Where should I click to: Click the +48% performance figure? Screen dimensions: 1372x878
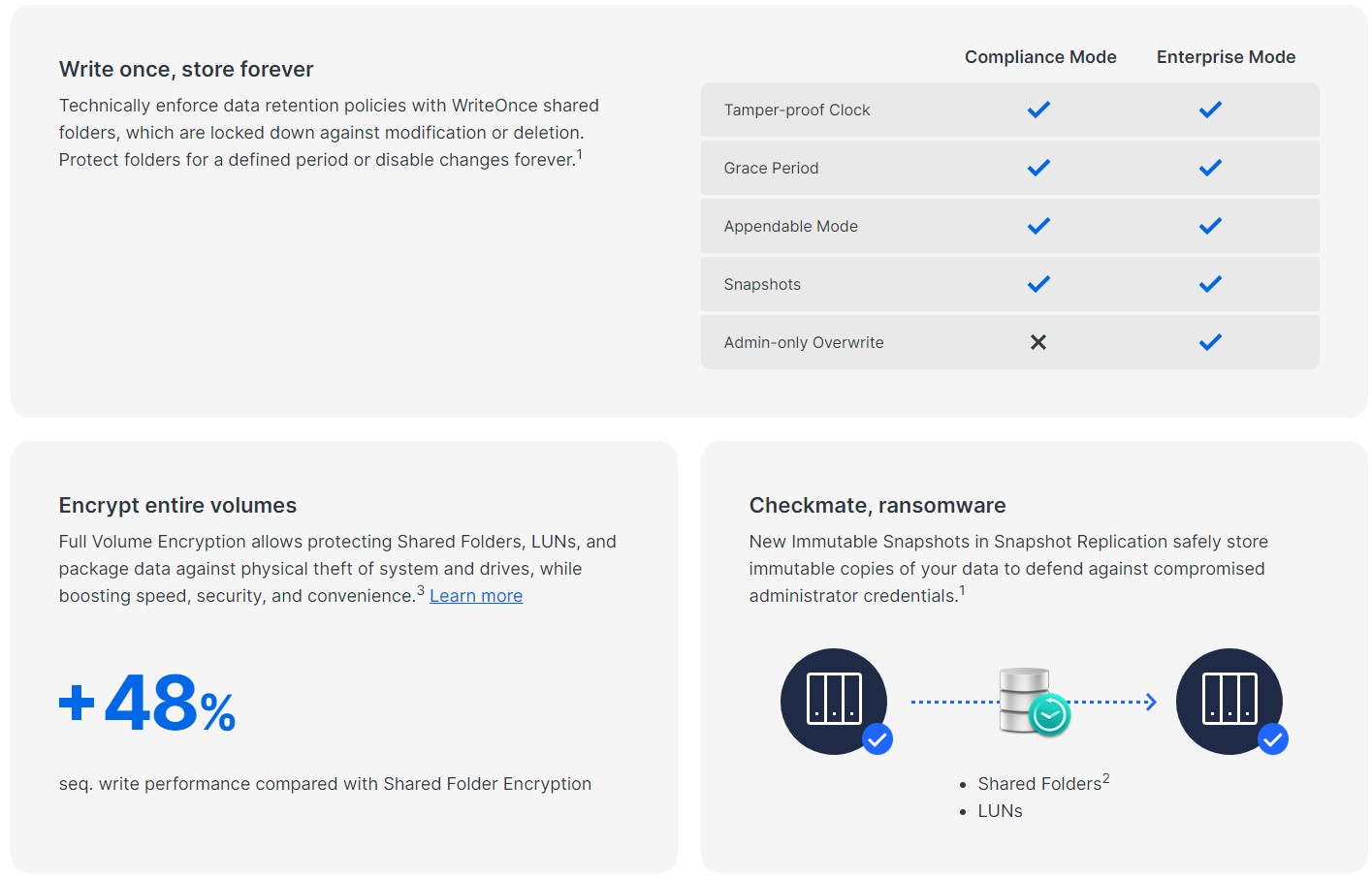[x=147, y=703]
